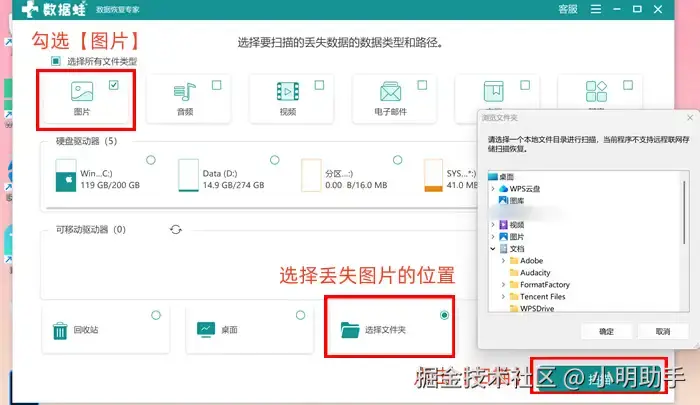Screen dimensions: 700x405
Task: Select the 视频 video file type icon
Action: [x=288, y=92]
